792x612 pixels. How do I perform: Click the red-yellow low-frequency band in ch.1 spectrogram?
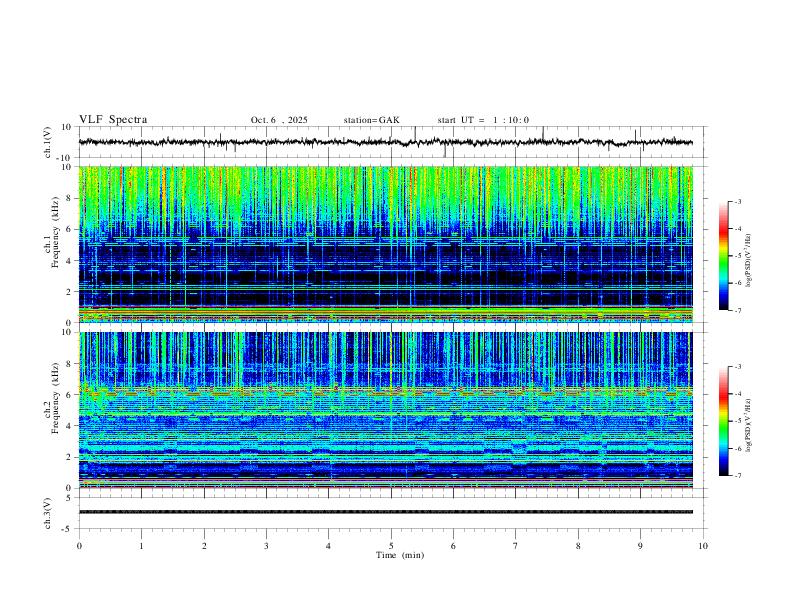(x=385, y=312)
